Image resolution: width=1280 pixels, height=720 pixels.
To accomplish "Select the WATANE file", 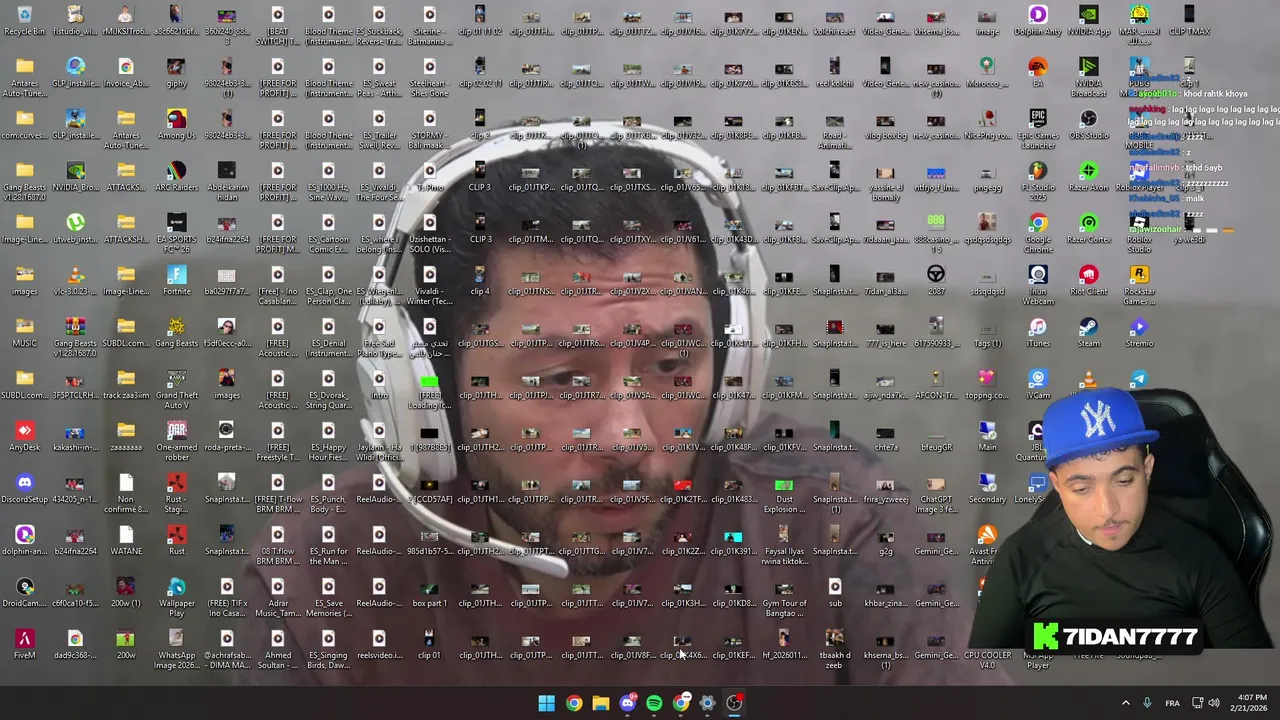I will pyautogui.click(x=126, y=540).
